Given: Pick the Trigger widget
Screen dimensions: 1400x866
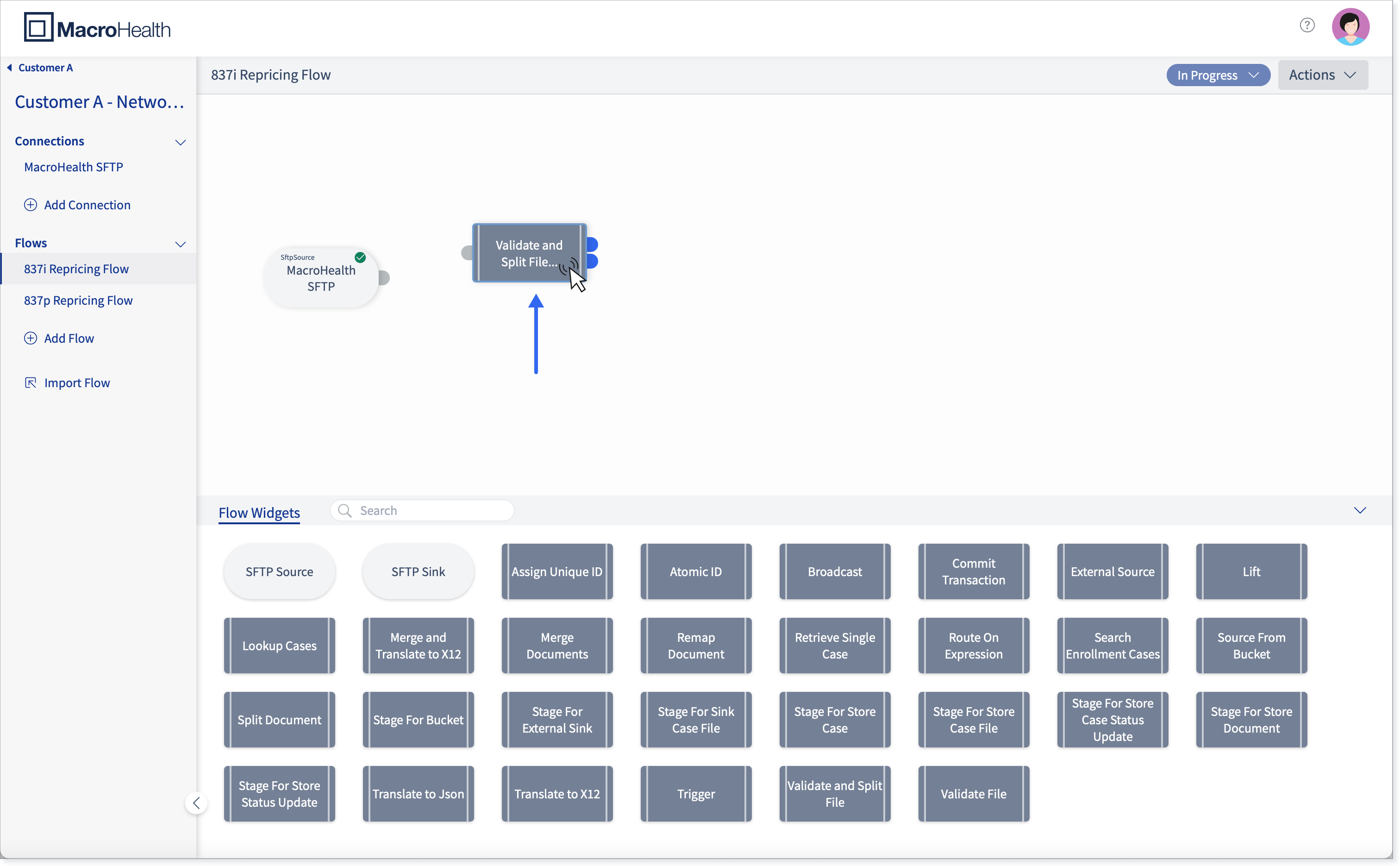Looking at the screenshot, I should pyautogui.click(x=696, y=793).
